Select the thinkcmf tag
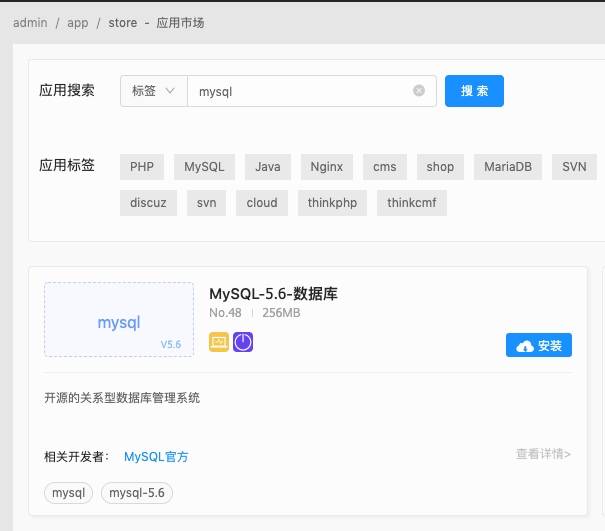This screenshot has width=605, height=531. tap(412, 203)
